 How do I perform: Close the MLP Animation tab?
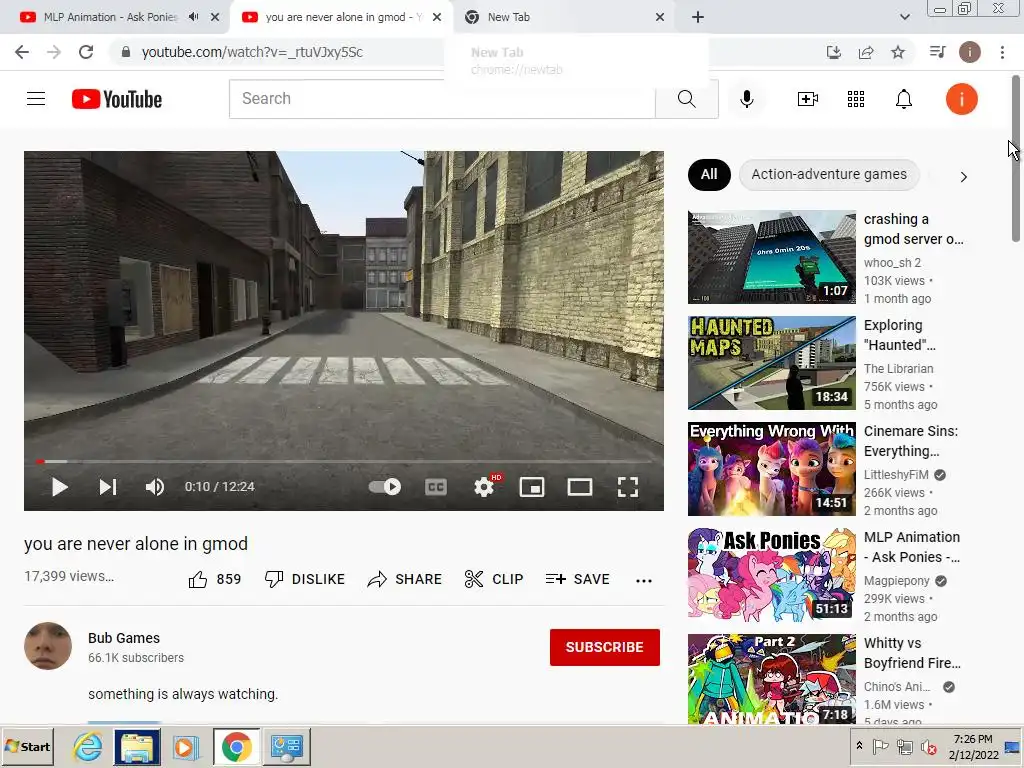(x=215, y=18)
